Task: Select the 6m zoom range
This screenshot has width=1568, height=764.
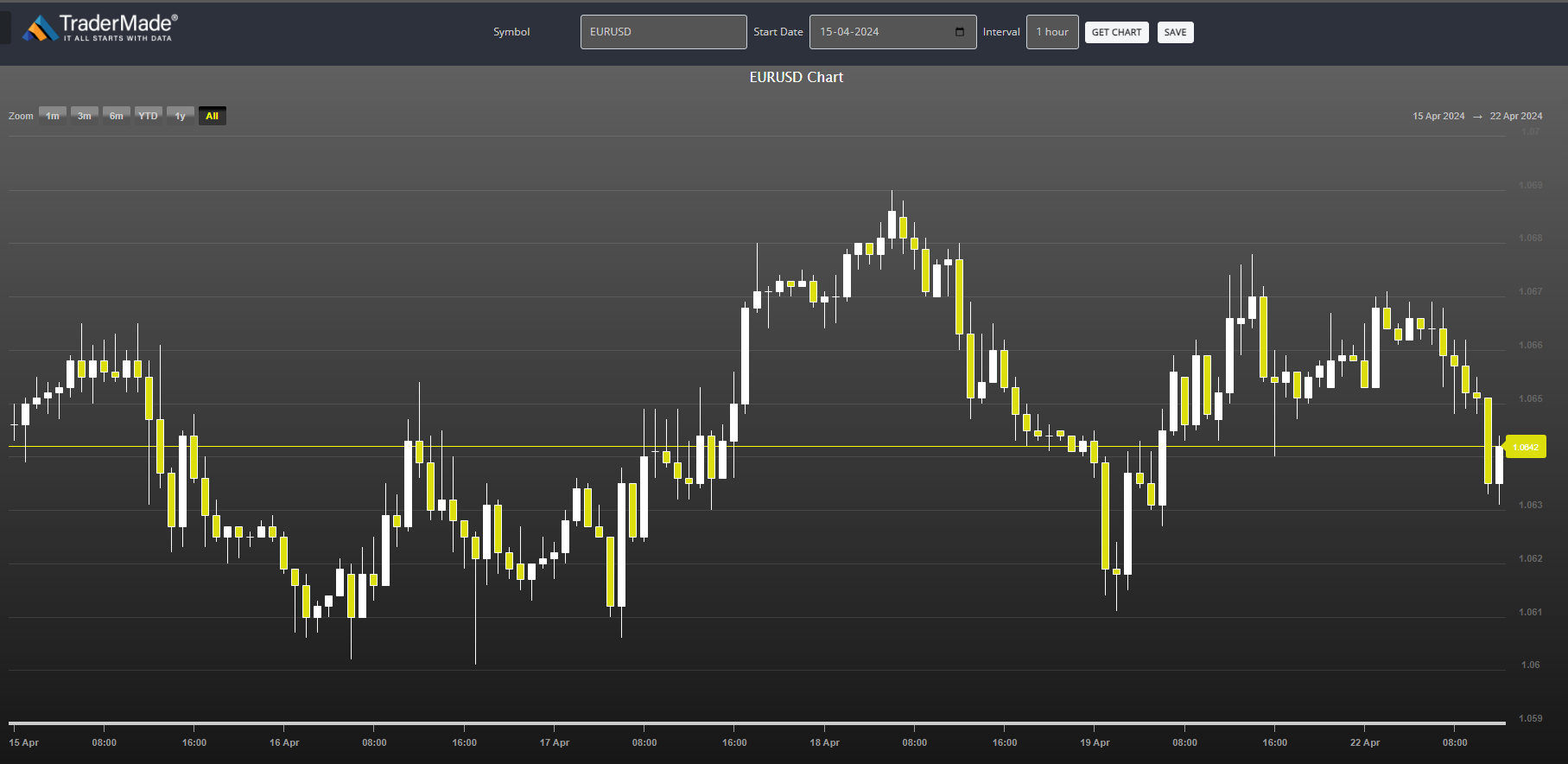Action: (117, 116)
